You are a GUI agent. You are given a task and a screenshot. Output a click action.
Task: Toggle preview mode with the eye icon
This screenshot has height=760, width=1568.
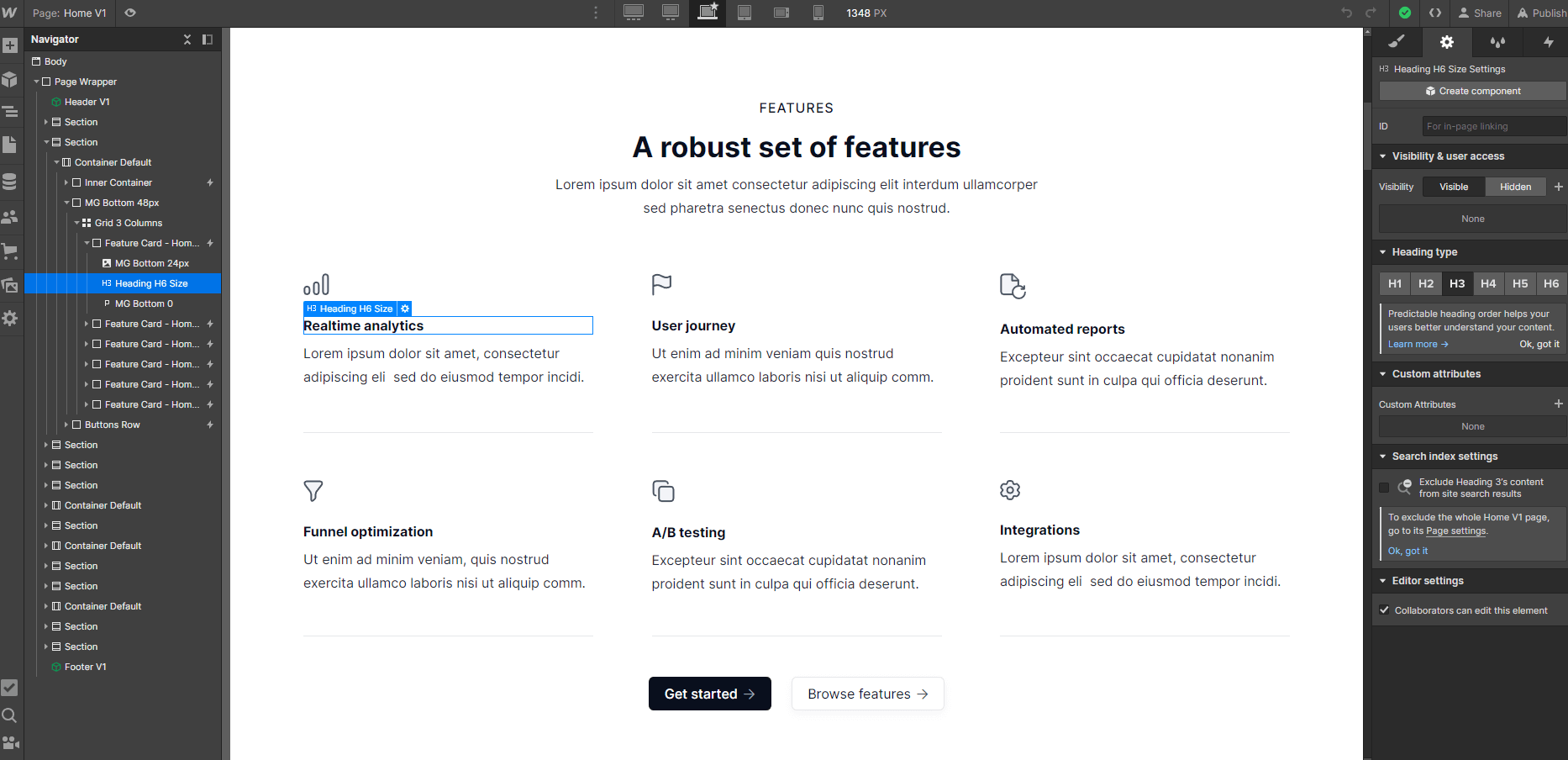pos(129,13)
